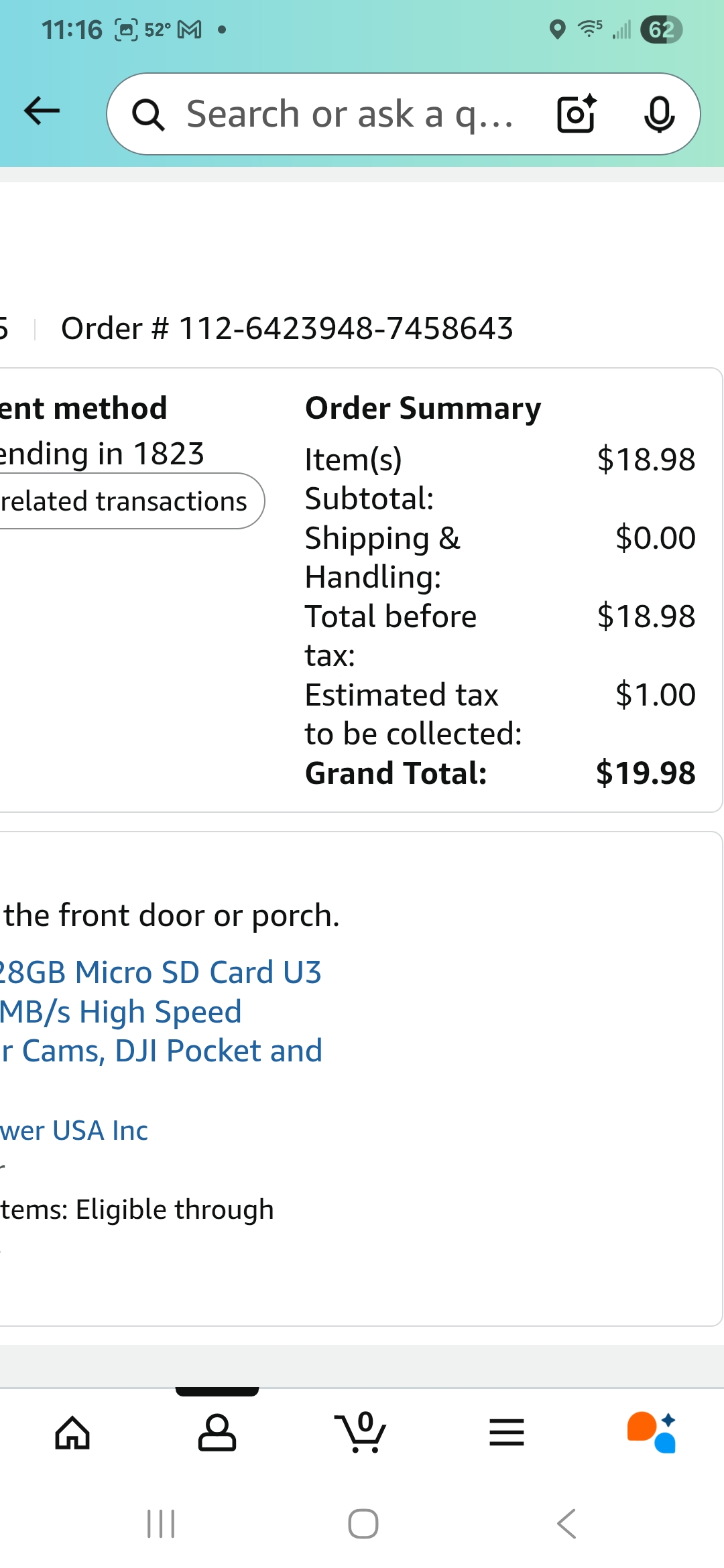Tap the search input field

point(349,114)
